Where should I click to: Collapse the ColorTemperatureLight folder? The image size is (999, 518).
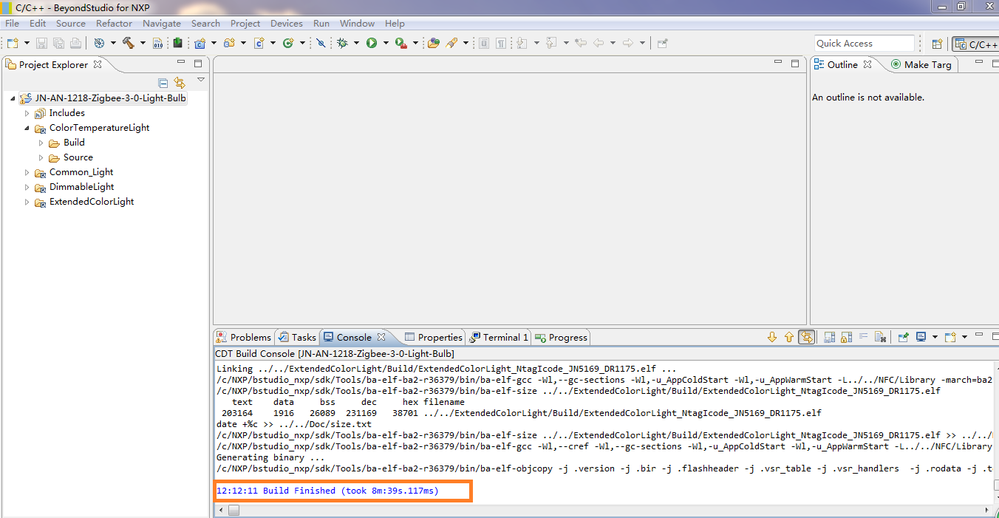click(27, 128)
